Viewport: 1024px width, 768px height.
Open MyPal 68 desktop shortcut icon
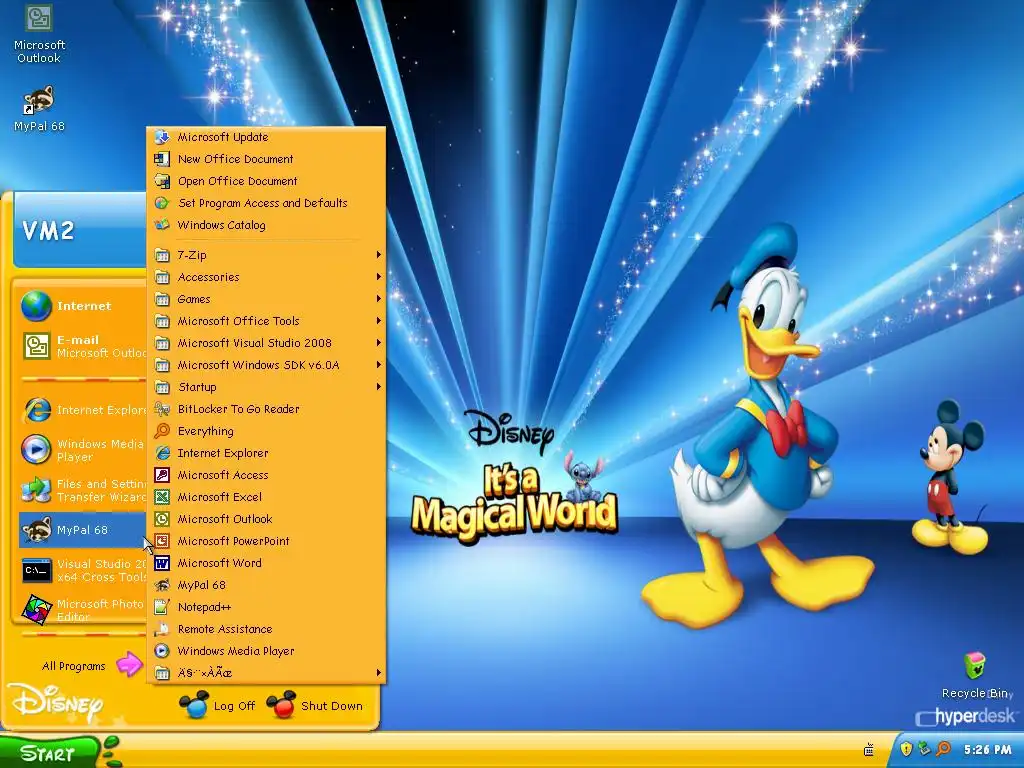(x=39, y=101)
